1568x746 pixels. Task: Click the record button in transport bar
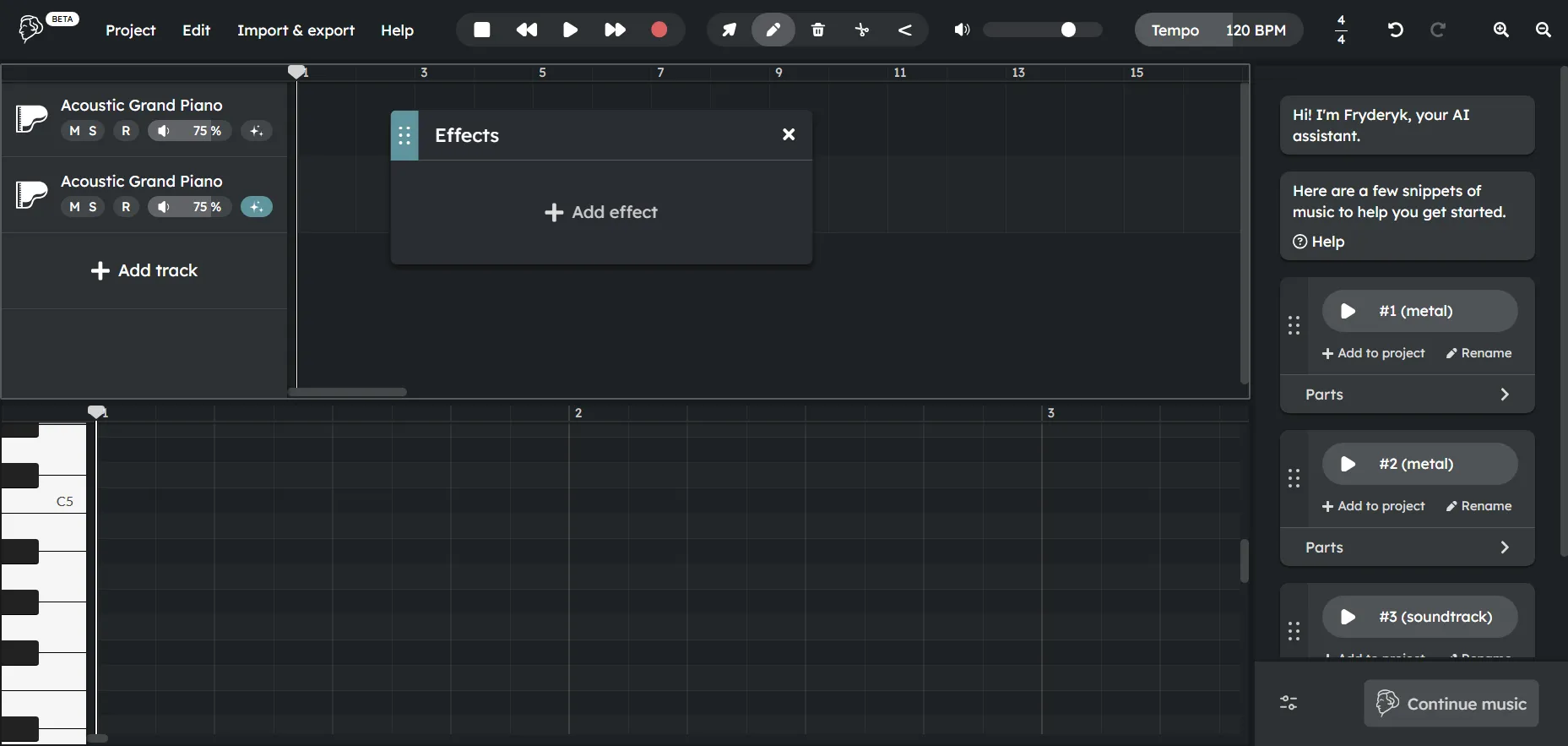659,30
